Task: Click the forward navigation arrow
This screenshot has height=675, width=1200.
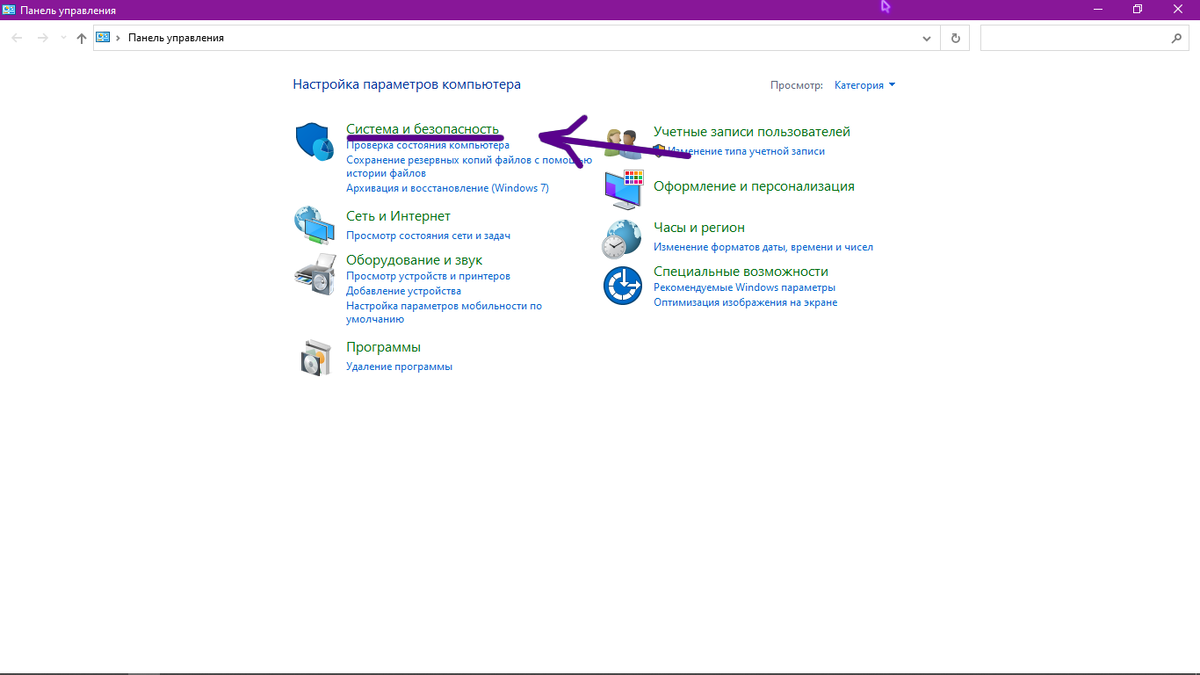Action: click(42, 38)
